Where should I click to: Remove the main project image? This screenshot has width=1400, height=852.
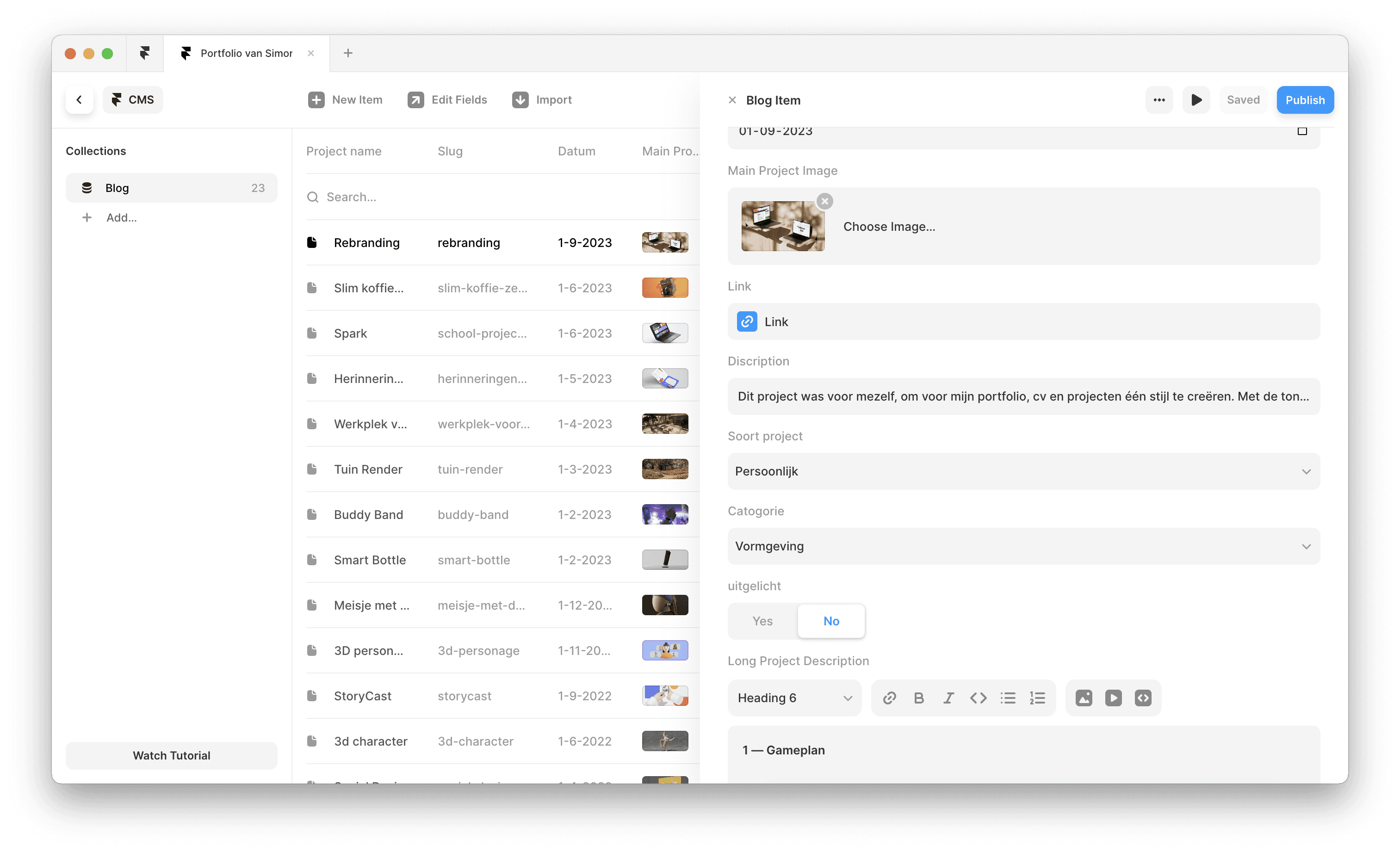[824, 201]
